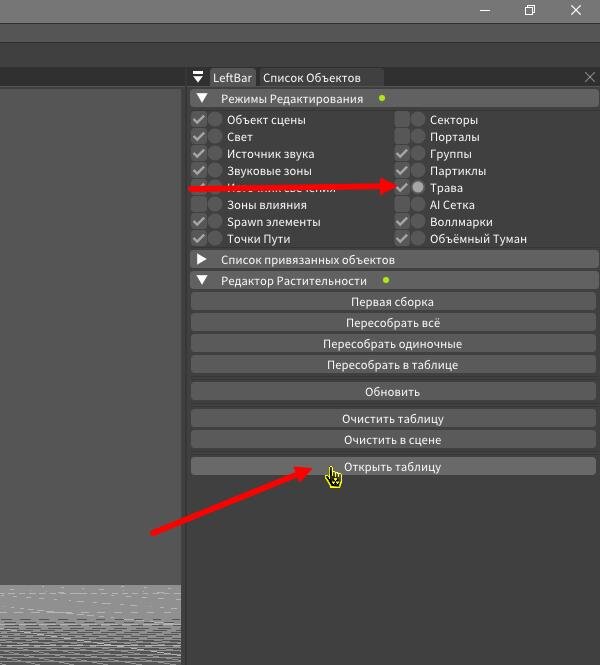Open the table with Открыть таблицу
Image resolution: width=600 pixels, height=665 pixels.
click(393, 467)
